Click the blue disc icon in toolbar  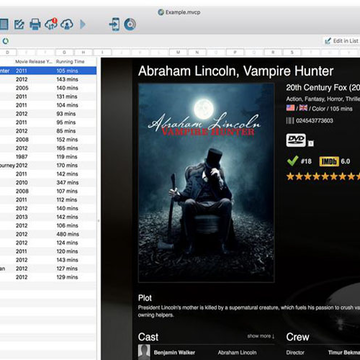click(130, 24)
